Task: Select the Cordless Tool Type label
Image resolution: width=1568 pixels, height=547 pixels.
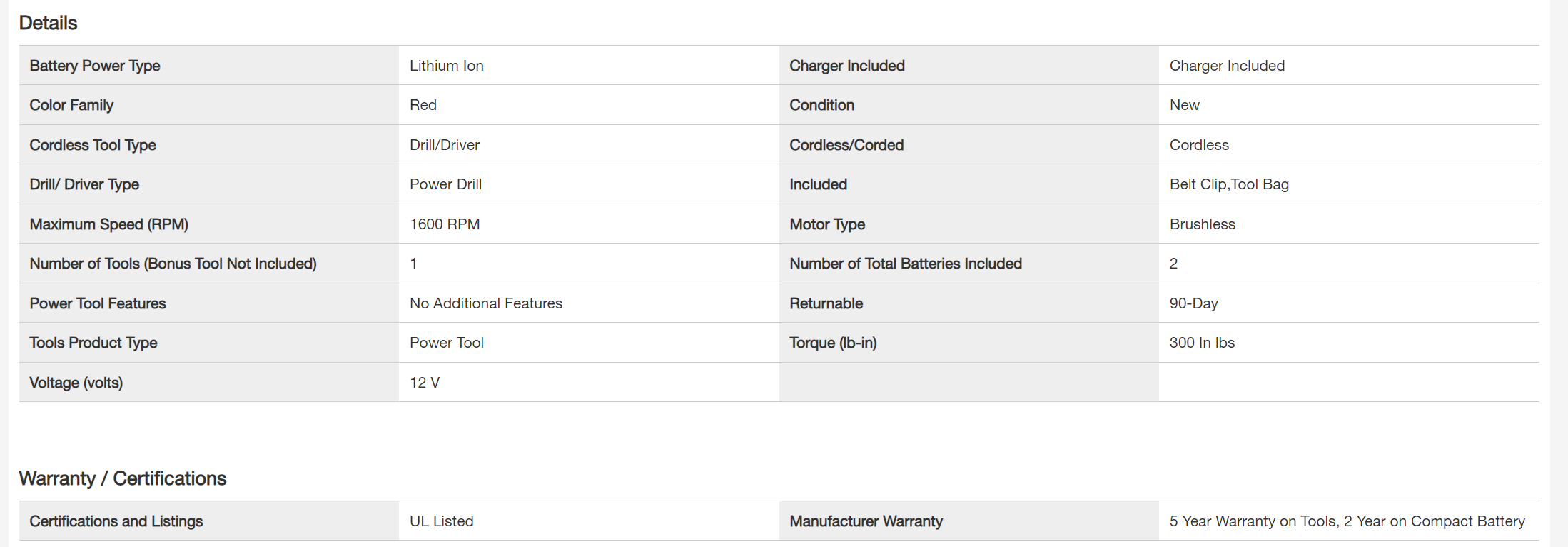Action: tap(93, 145)
